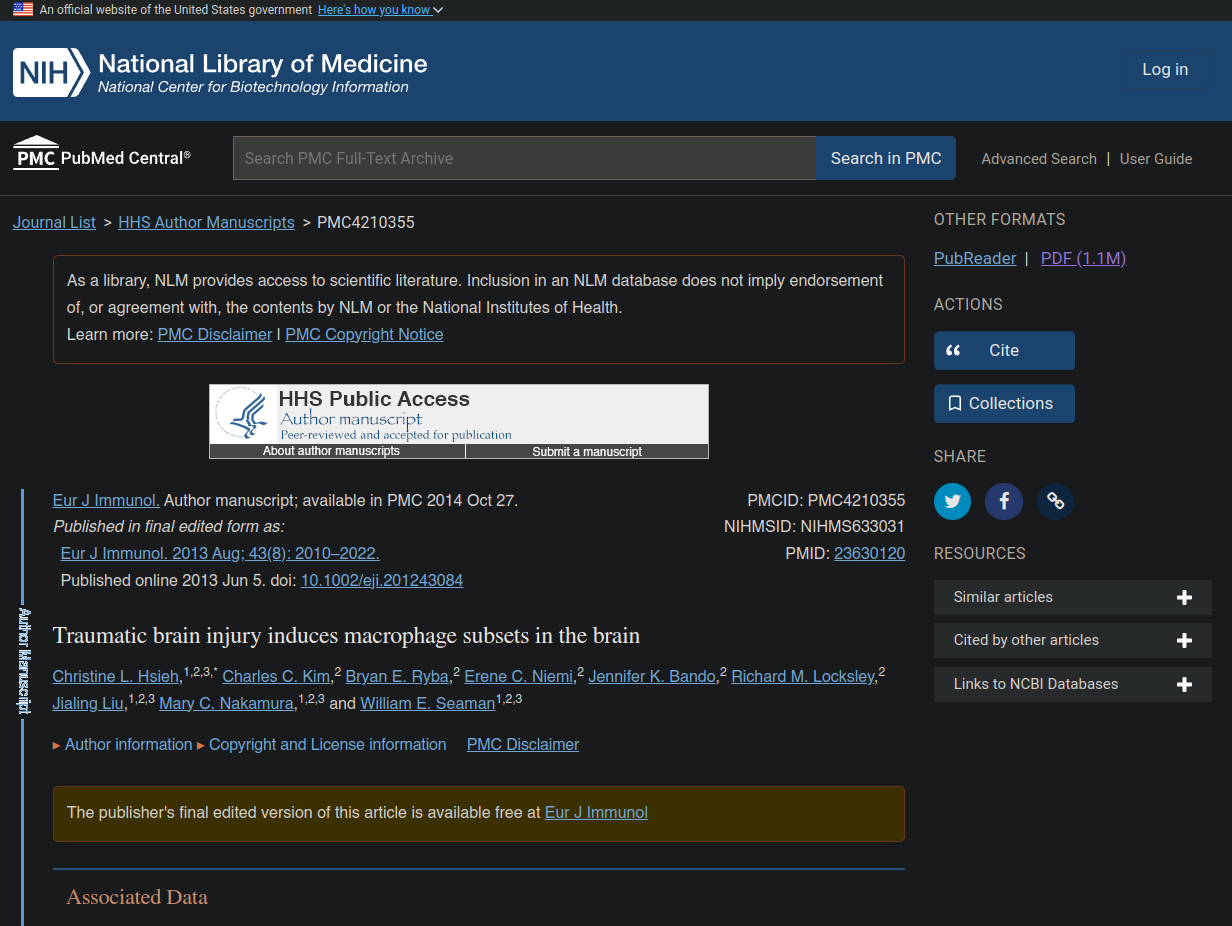This screenshot has width=1232, height=926.
Task: Click the HHS eagle logo
Action: (243, 414)
